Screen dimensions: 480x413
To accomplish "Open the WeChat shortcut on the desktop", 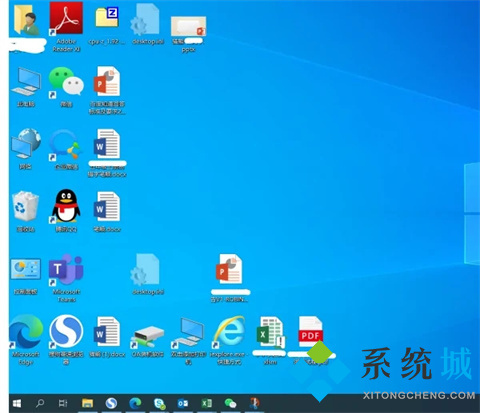I will (66, 82).
